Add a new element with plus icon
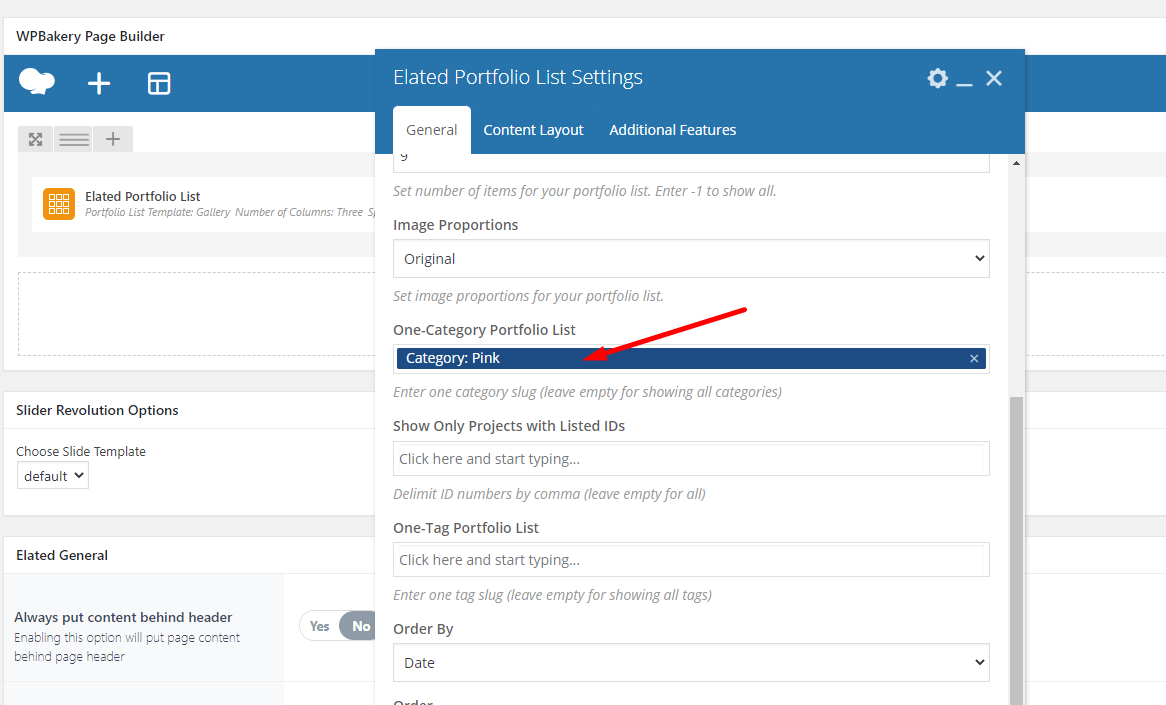This screenshot has height=705, width=1166. click(x=99, y=83)
